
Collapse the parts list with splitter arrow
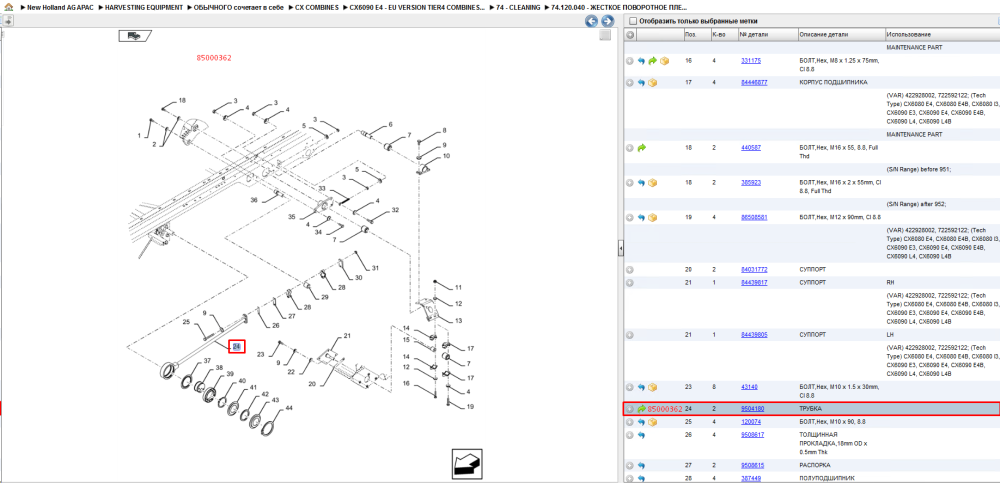point(621,249)
